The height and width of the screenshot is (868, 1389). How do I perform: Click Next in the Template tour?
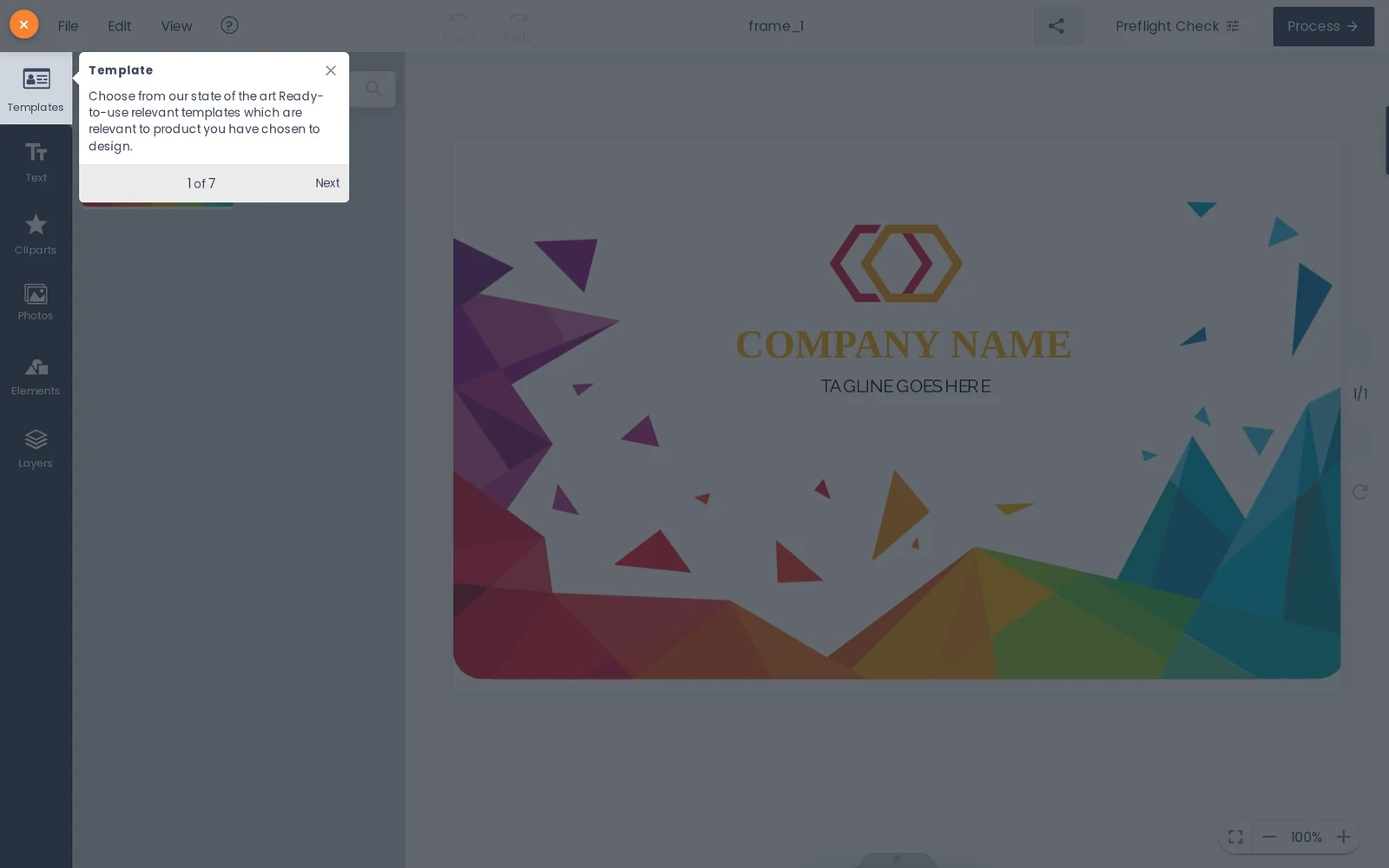[x=327, y=183]
